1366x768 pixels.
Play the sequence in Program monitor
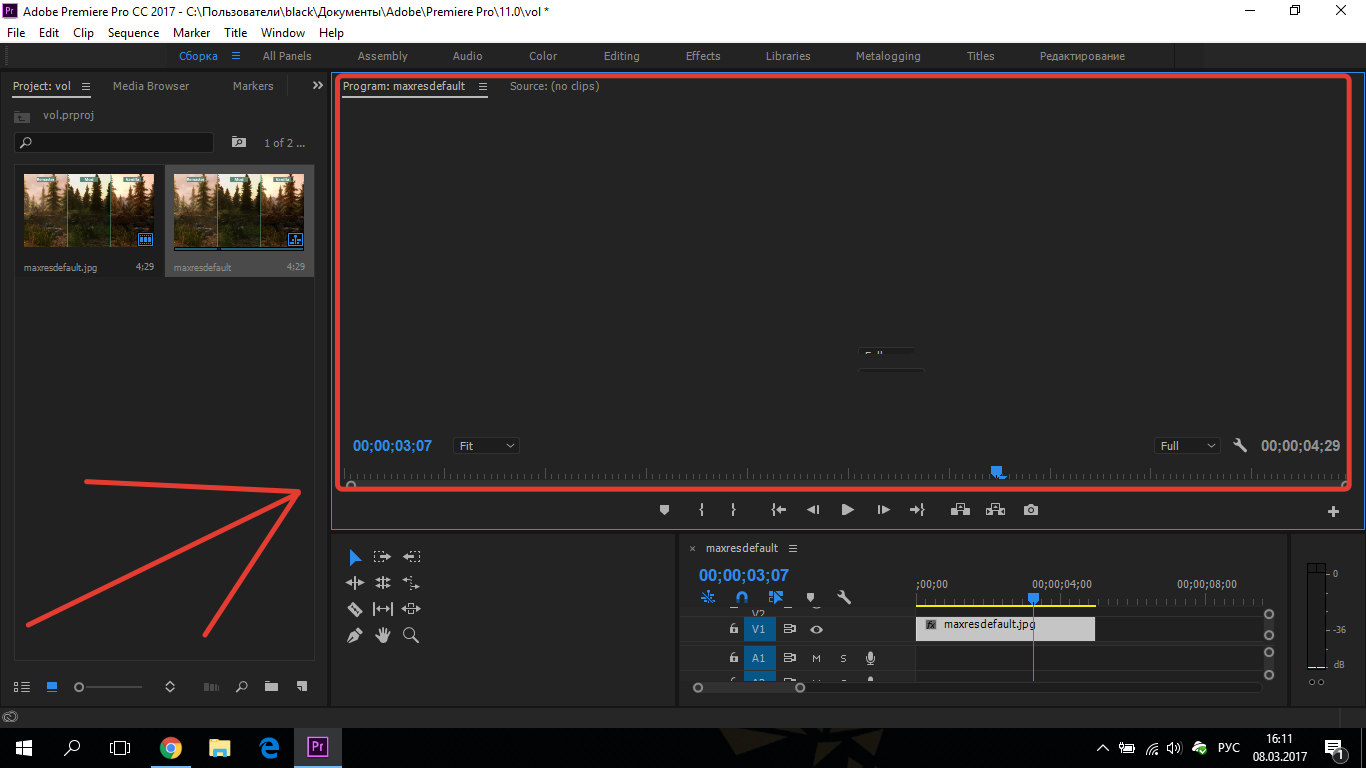point(847,510)
